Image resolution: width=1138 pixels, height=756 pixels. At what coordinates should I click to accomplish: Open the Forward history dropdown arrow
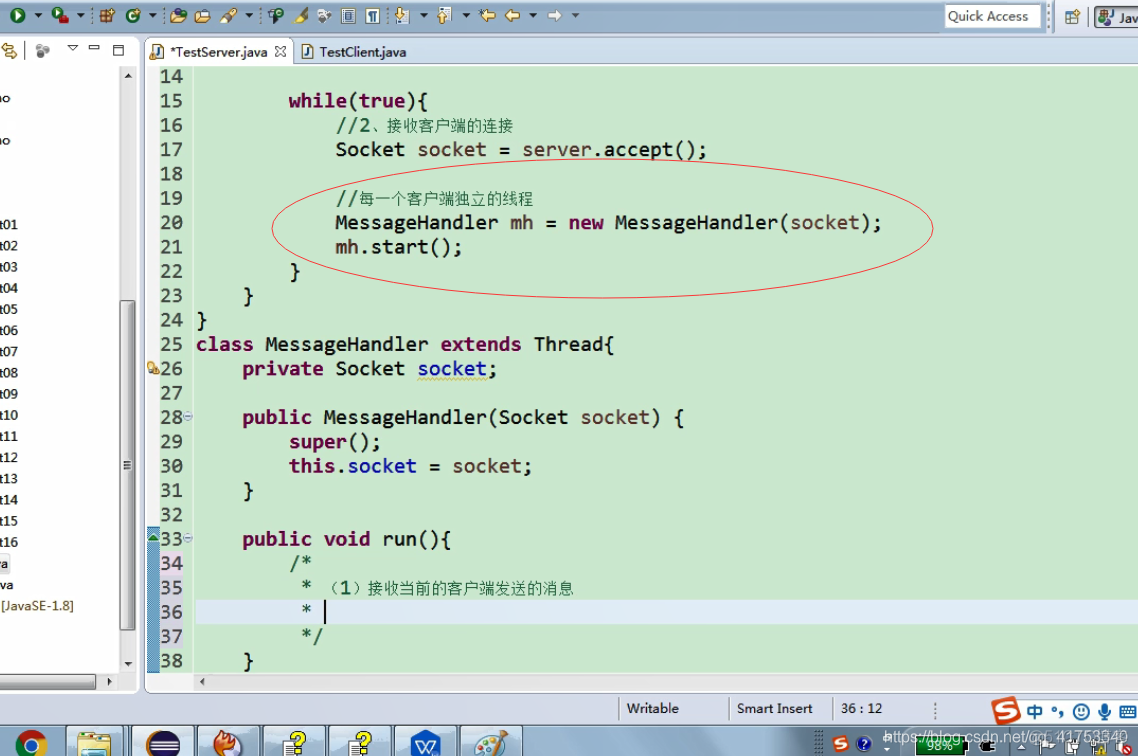tap(576, 15)
